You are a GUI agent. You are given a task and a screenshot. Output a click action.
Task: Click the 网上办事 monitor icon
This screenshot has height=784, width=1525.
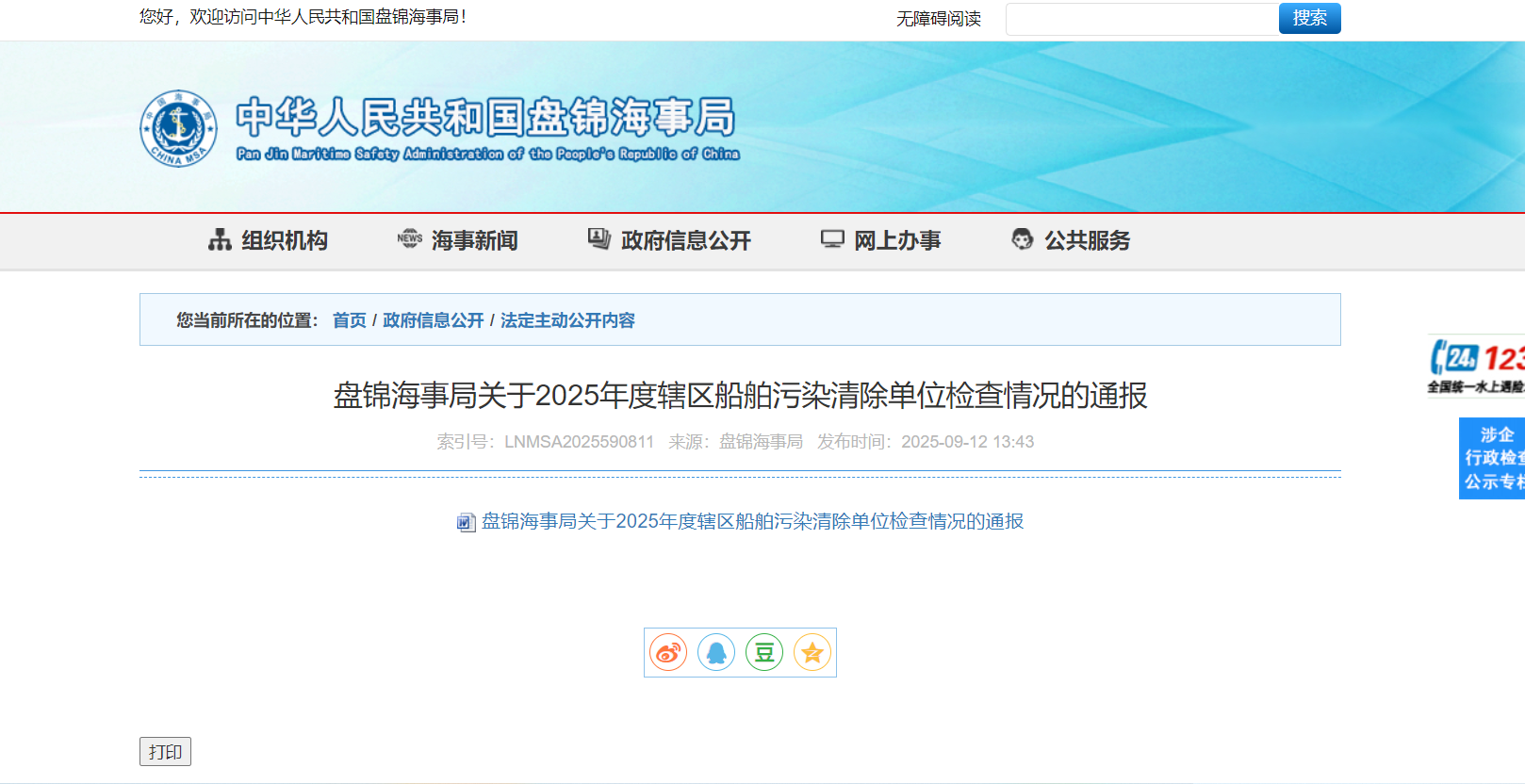(x=832, y=239)
